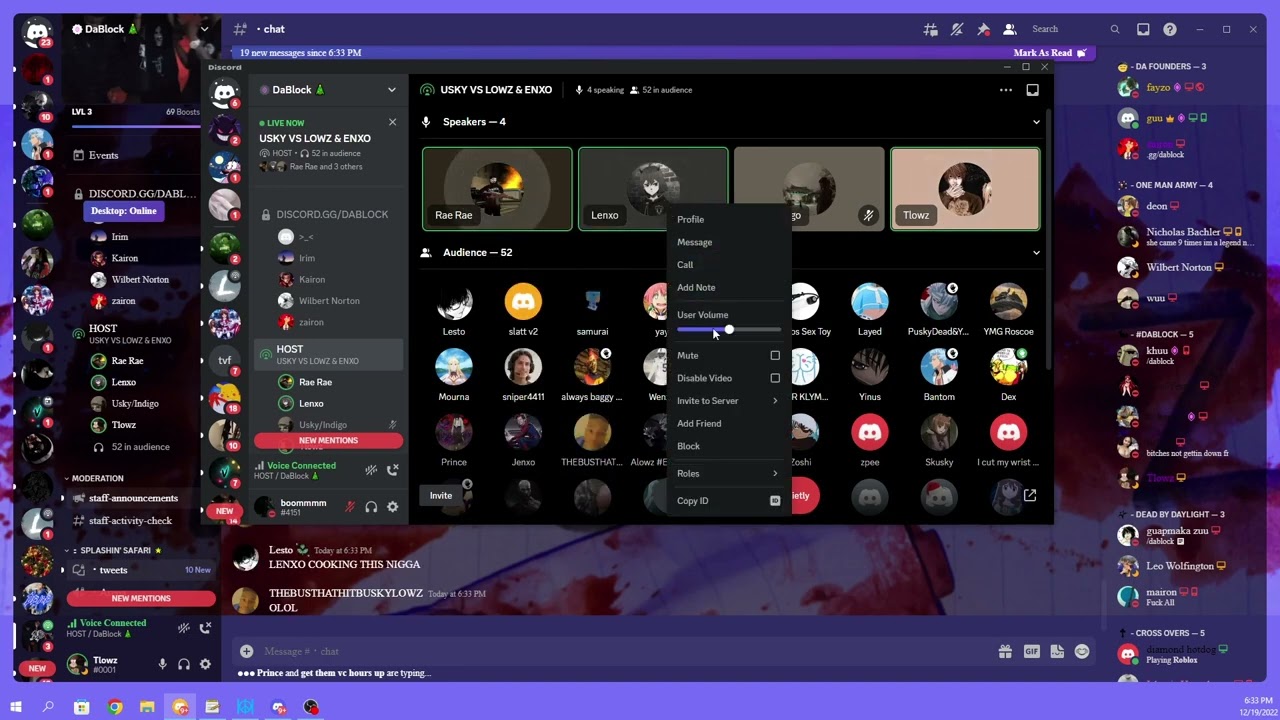
Task: Open more options ellipsis in stage window
Action: click(1006, 90)
